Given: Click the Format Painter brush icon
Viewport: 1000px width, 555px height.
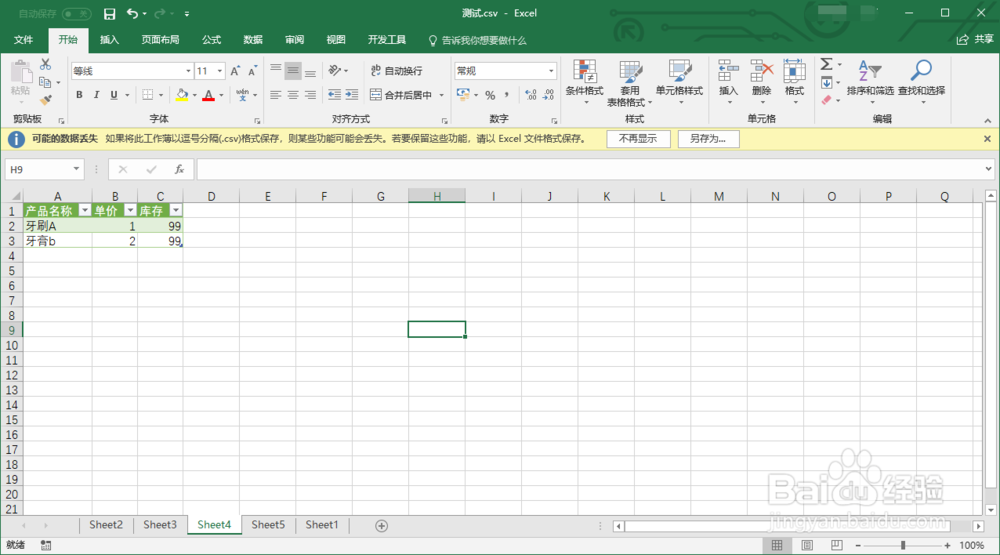Looking at the screenshot, I should [45, 100].
